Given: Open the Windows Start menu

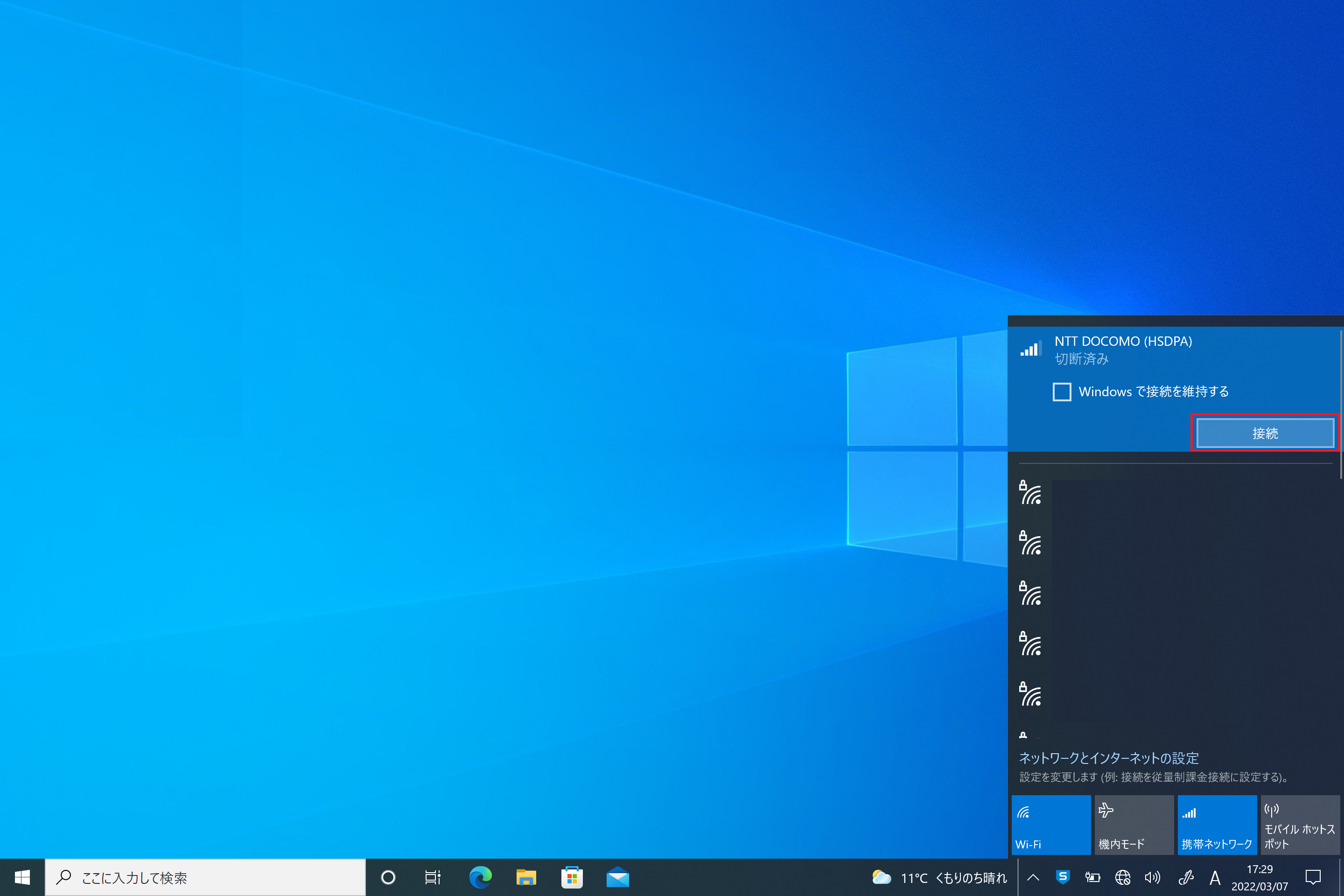Looking at the screenshot, I should (x=22, y=877).
